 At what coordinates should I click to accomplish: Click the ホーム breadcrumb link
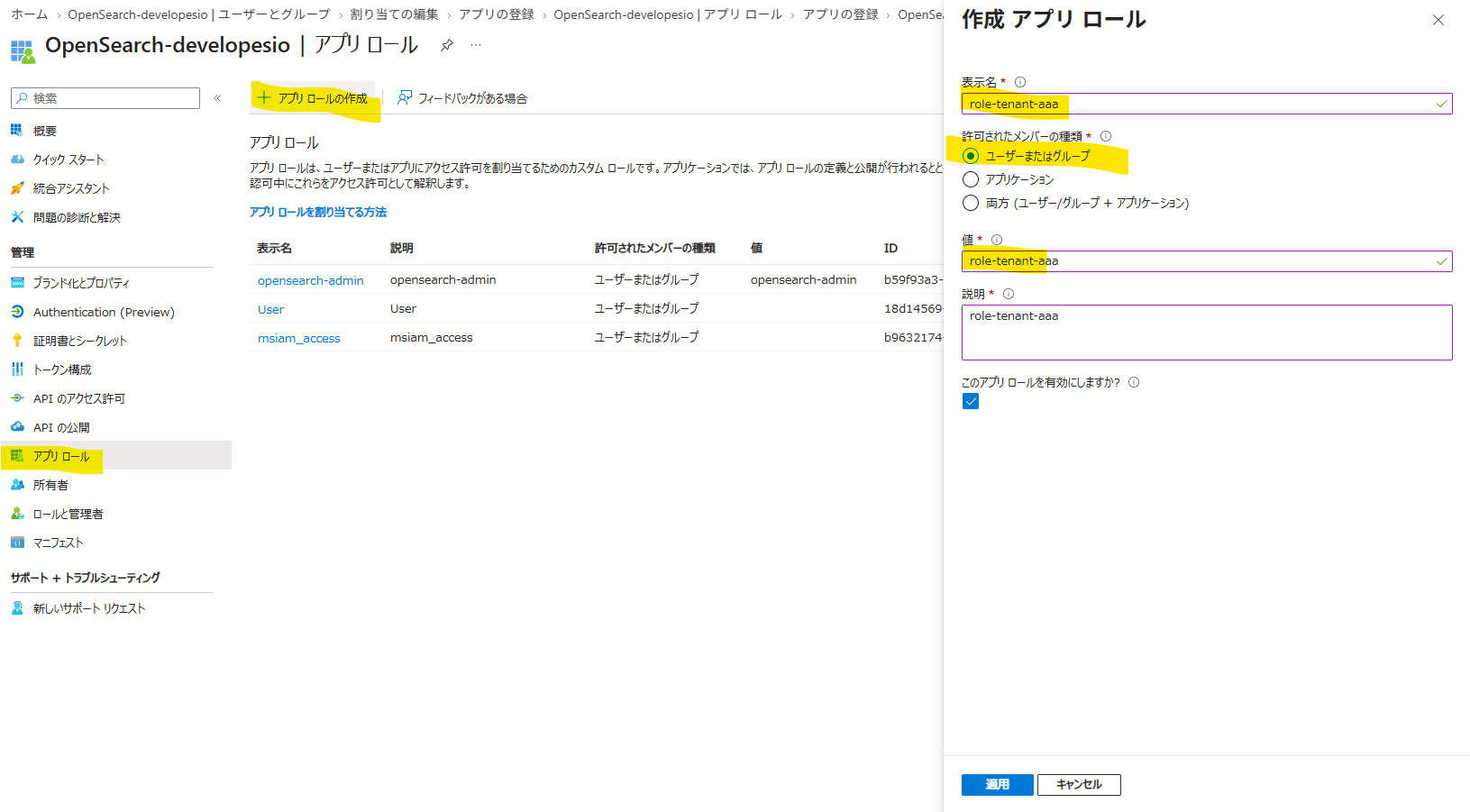[30, 14]
